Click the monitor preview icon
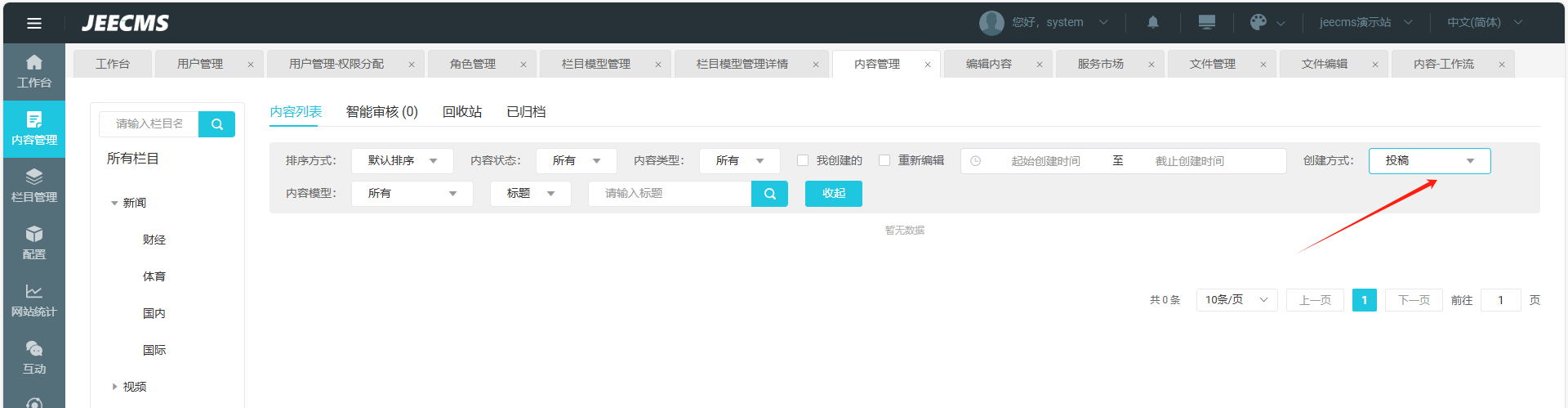The width and height of the screenshot is (1568, 408). 1207,22
